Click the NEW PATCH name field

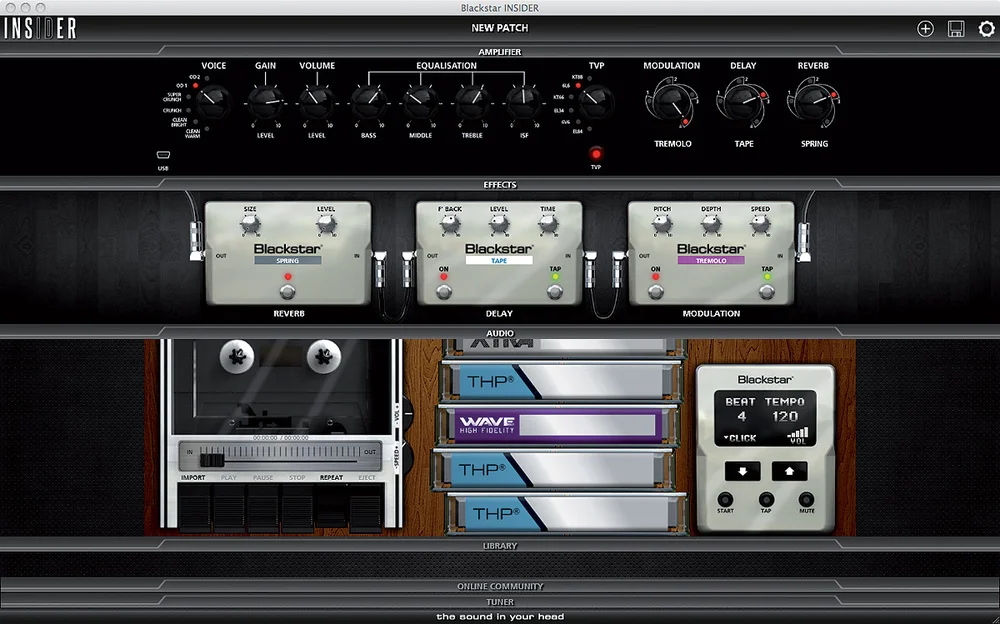pyautogui.click(x=499, y=28)
